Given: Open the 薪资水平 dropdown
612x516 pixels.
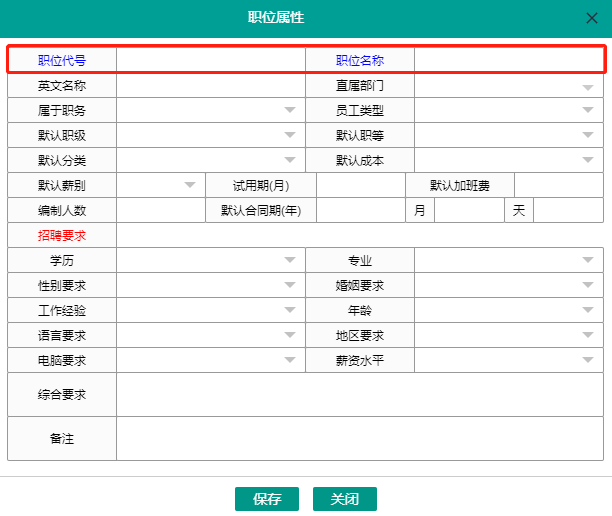Looking at the screenshot, I should pyautogui.click(x=588, y=360).
